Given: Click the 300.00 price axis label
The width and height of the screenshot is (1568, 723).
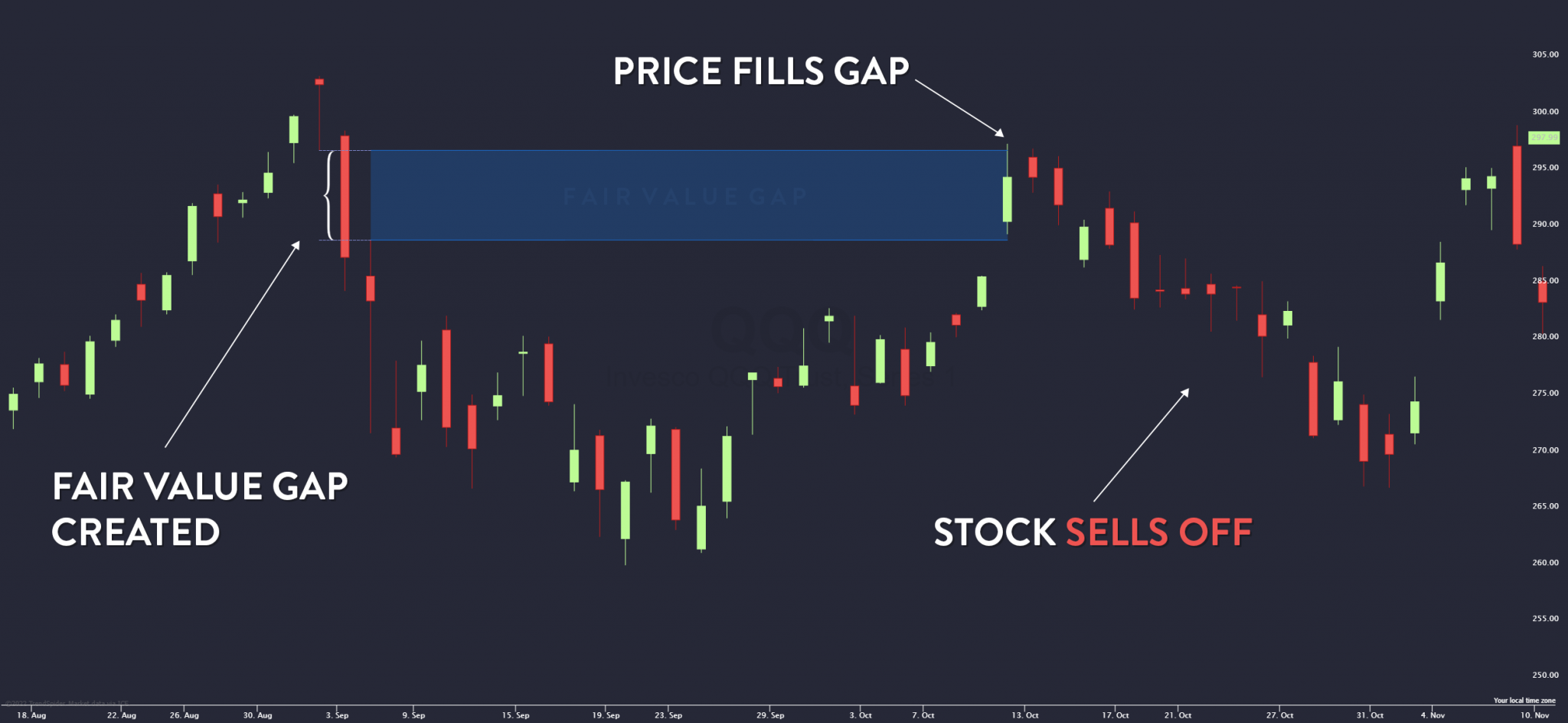Looking at the screenshot, I should pyautogui.click(x=1545, y=112).
